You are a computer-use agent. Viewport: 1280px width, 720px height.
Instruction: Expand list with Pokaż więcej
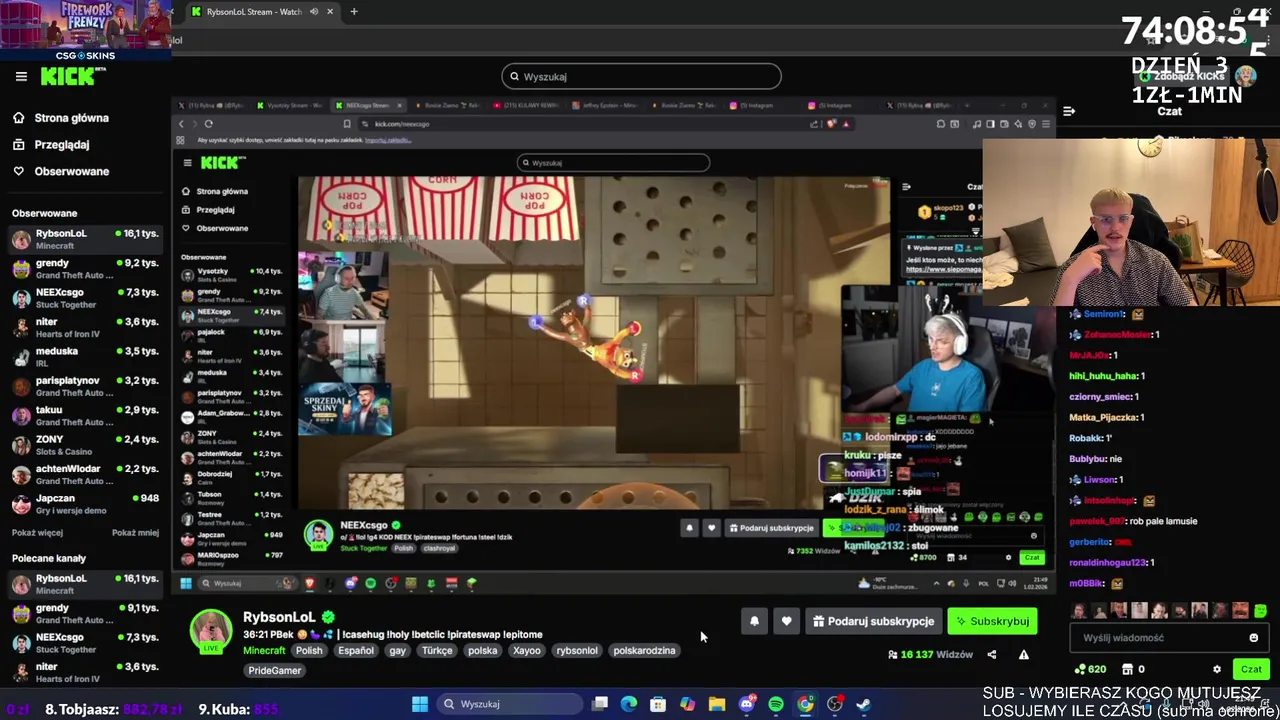coord(37,533)
